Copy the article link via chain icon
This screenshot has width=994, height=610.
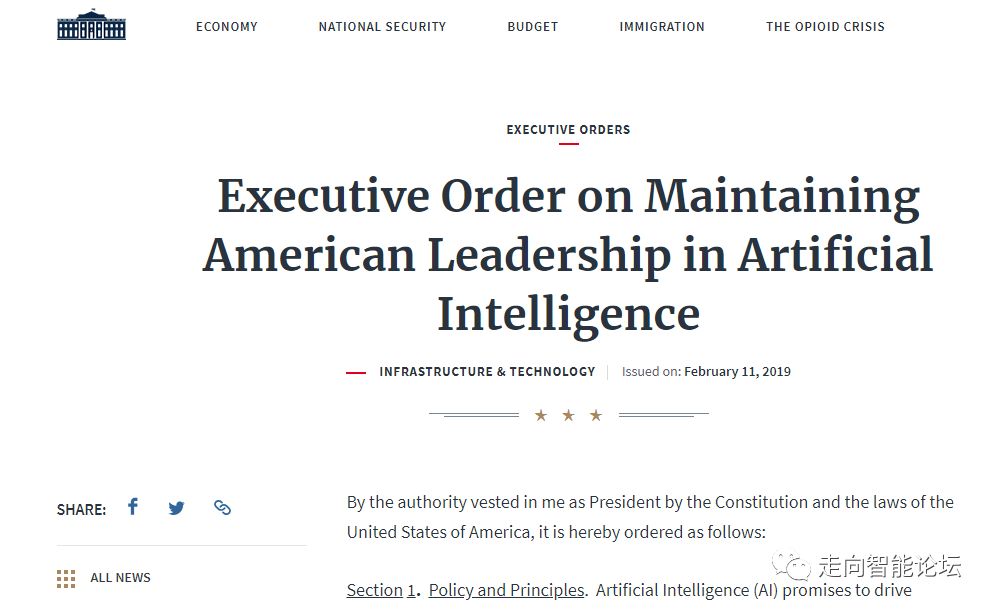(222, 508)
